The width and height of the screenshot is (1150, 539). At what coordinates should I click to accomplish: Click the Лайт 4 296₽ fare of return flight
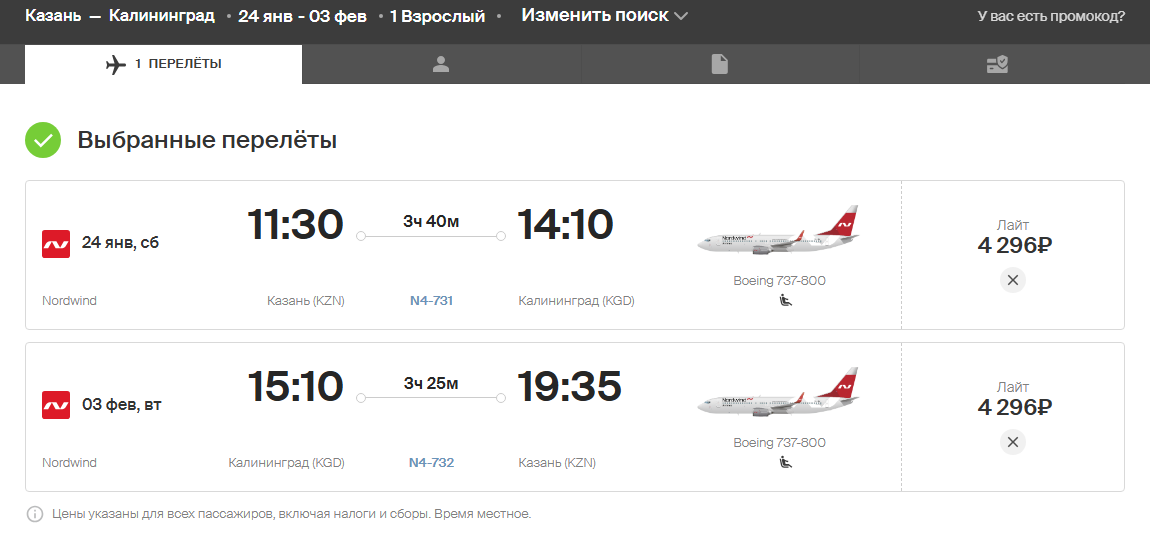pyautogui.click(x=1014, y=400)
